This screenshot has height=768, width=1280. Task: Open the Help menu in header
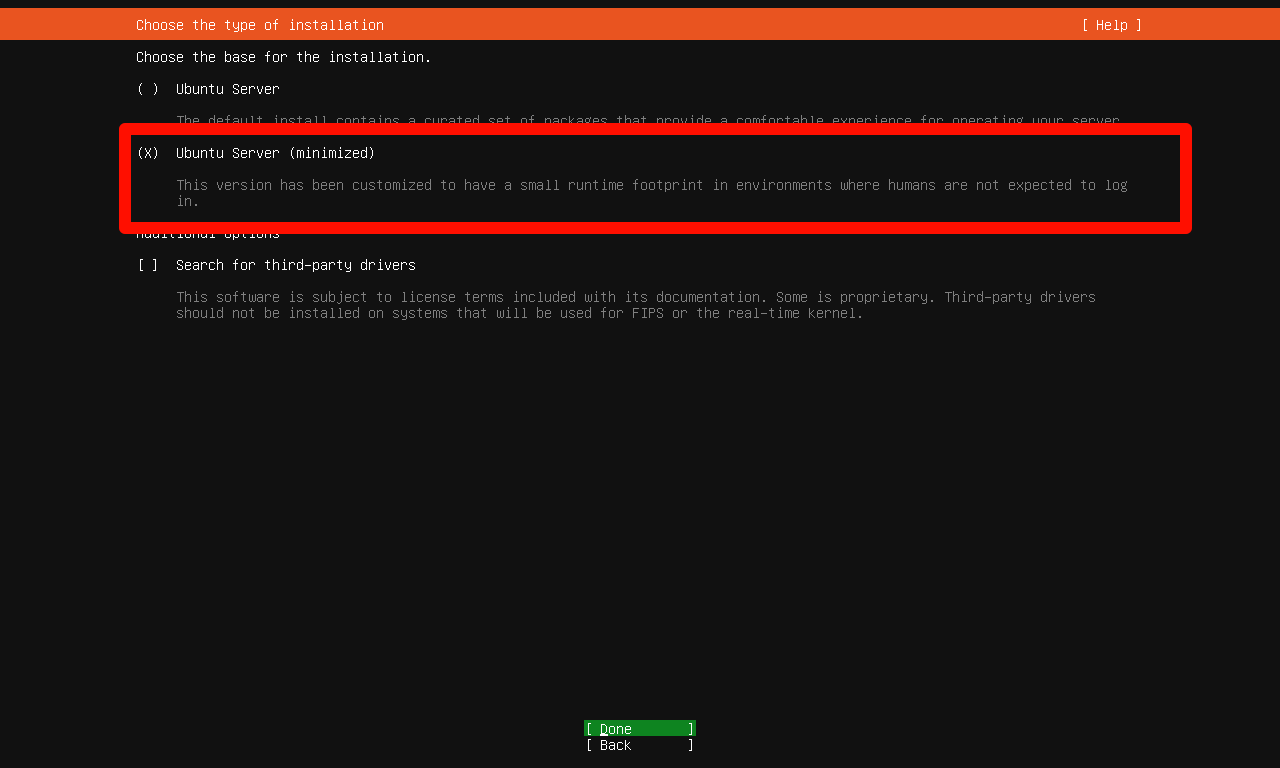coord(1111,25)
